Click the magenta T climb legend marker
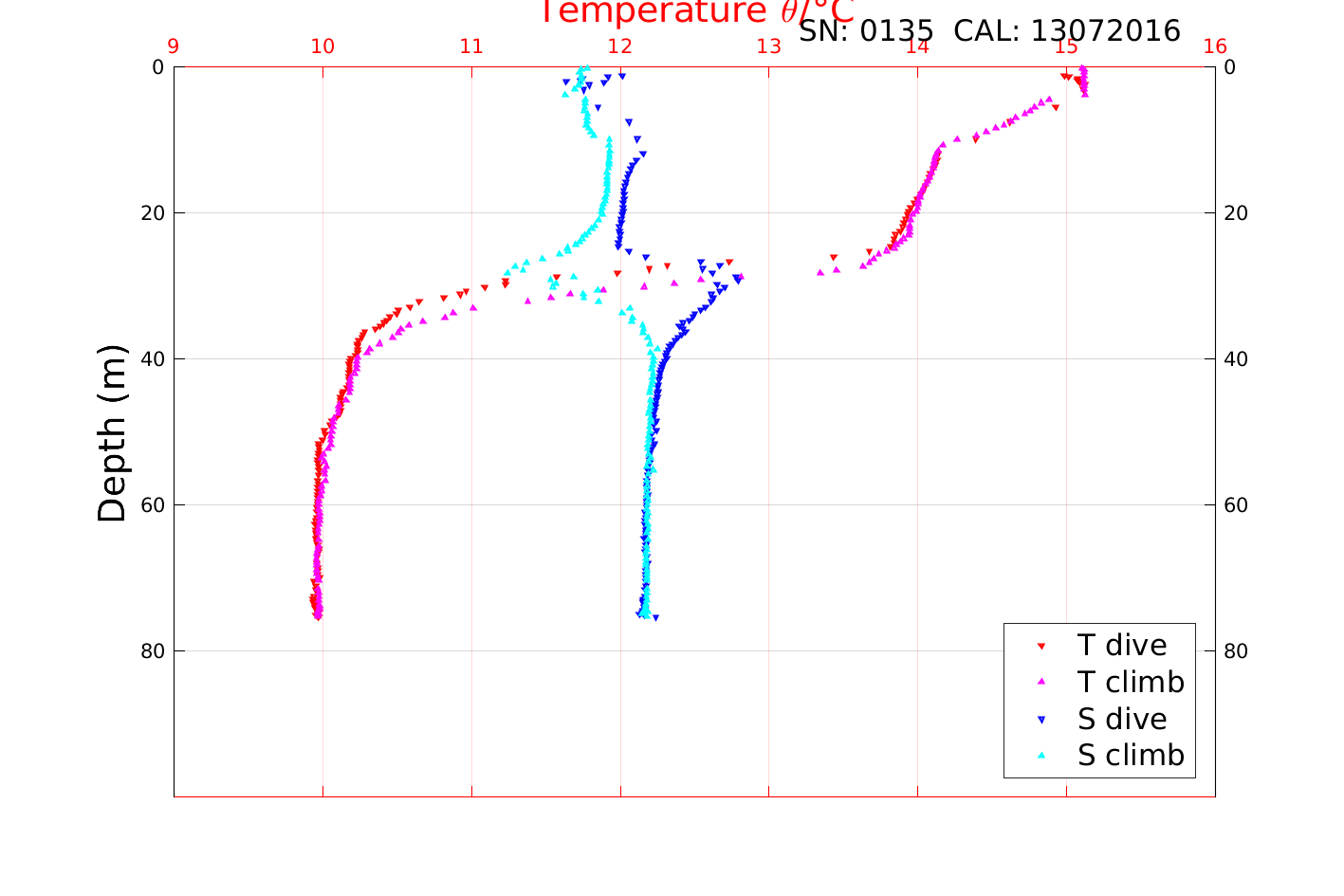 tap(1040, 682)
